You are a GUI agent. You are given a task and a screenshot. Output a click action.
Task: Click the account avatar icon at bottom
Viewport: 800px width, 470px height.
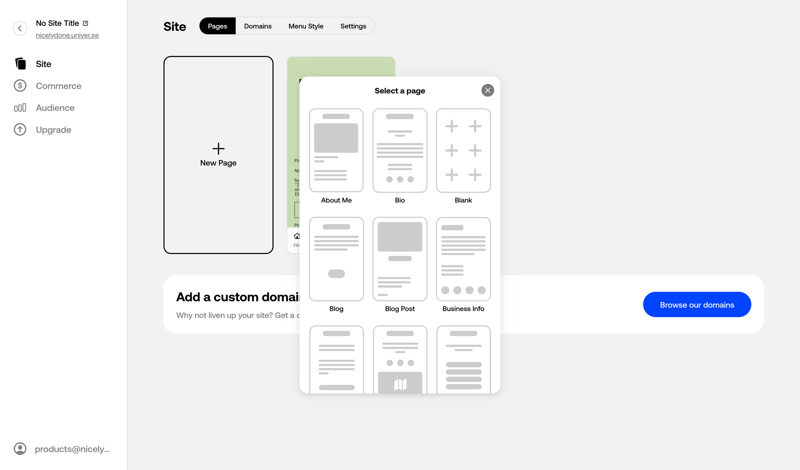[x=20, y=449]
